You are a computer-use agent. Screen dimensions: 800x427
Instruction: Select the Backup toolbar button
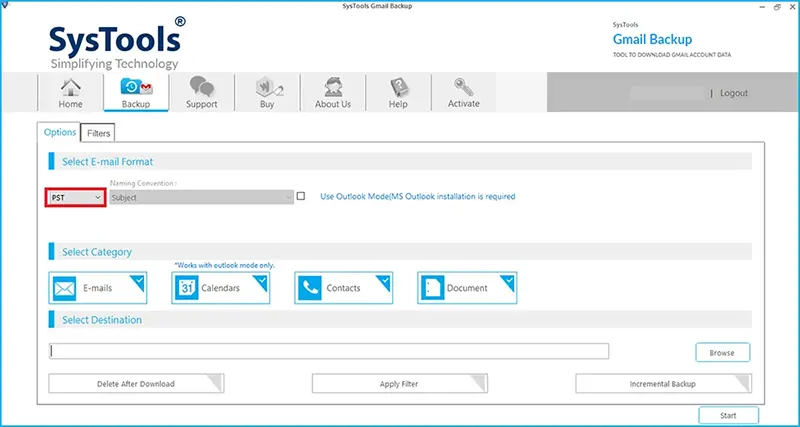(136, 93)
